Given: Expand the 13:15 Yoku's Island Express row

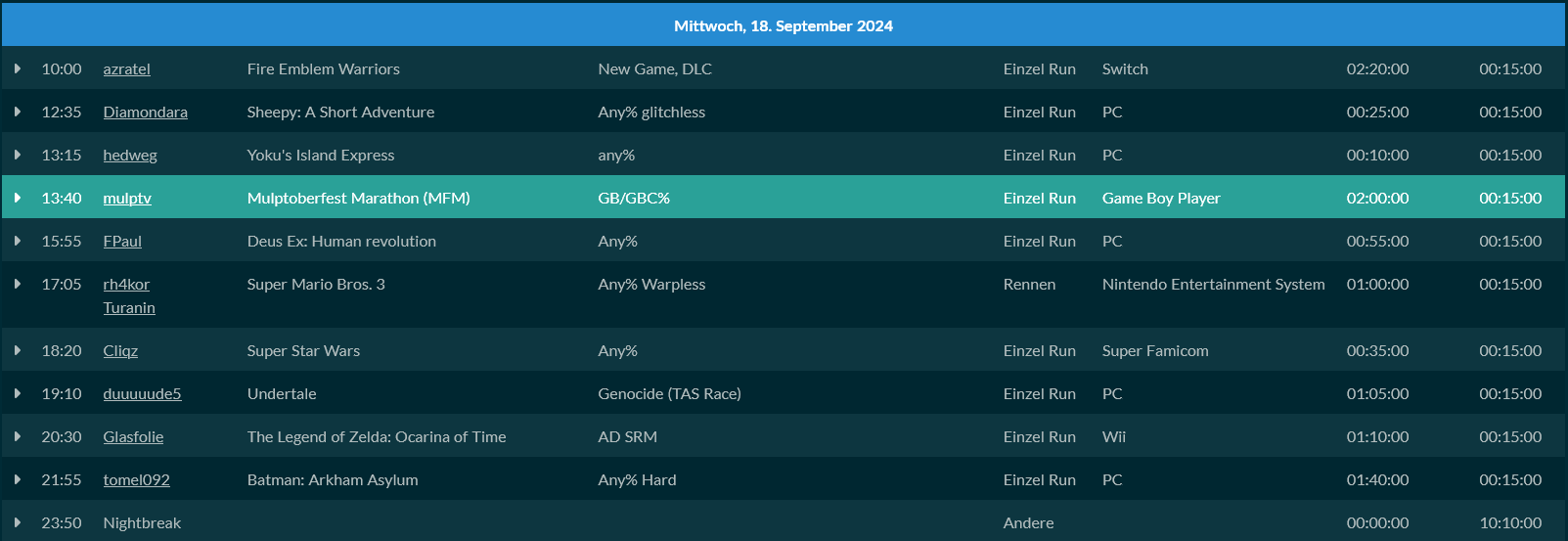Looking at the screenshot, I should click(x=18, y=155).
